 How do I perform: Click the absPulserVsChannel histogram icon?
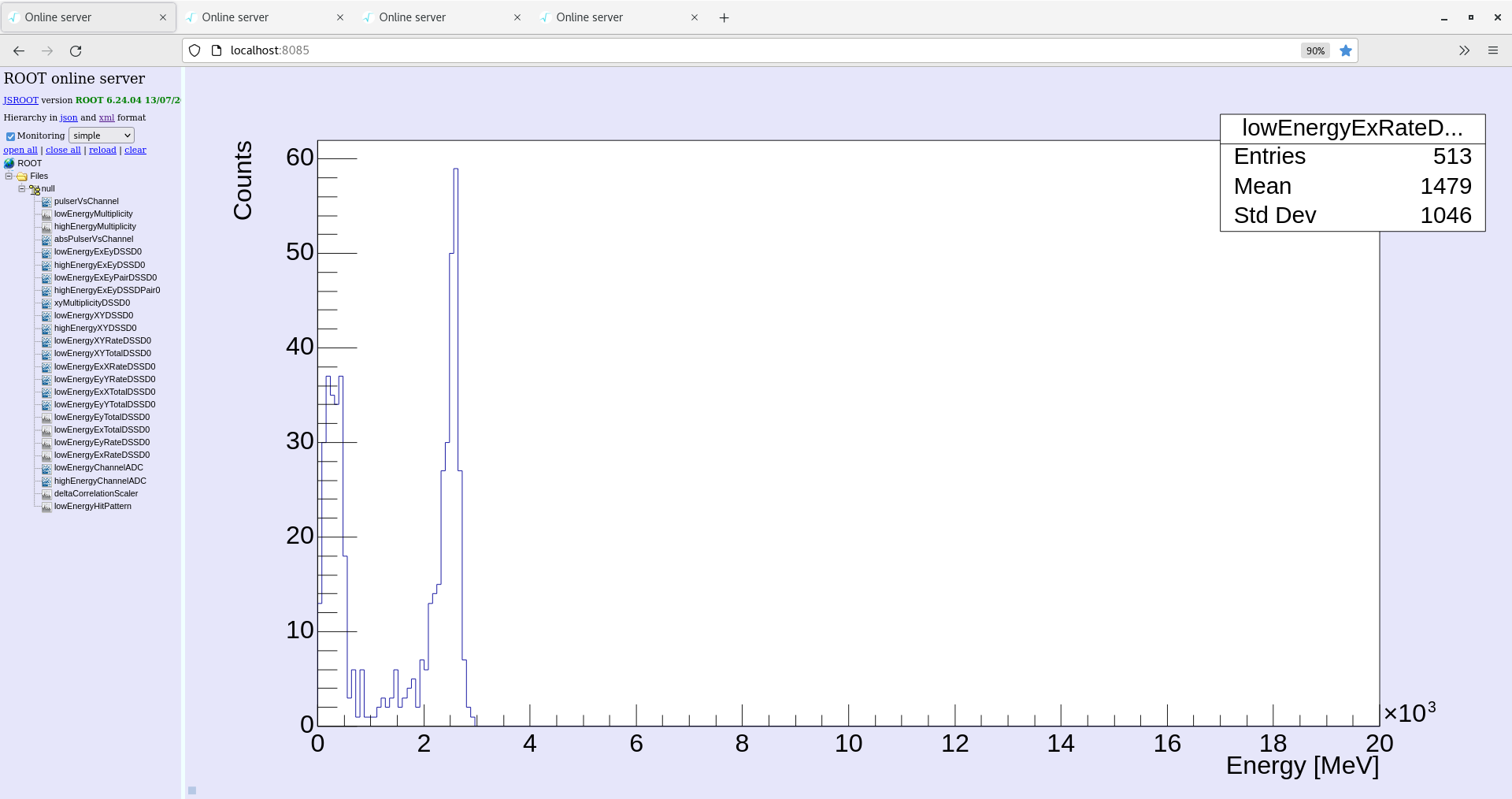point(46,240)
